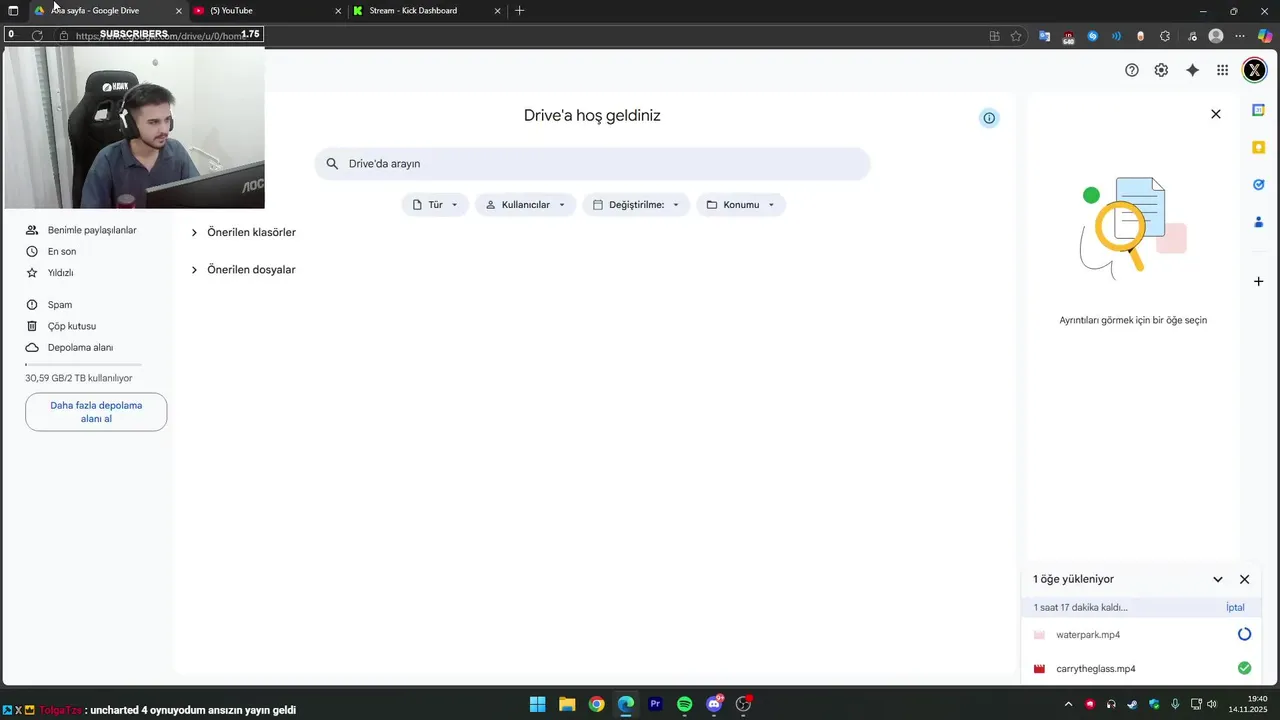
Task: Open the Google apps grid
Action: pyautogui.click(x=1222, y=70)
